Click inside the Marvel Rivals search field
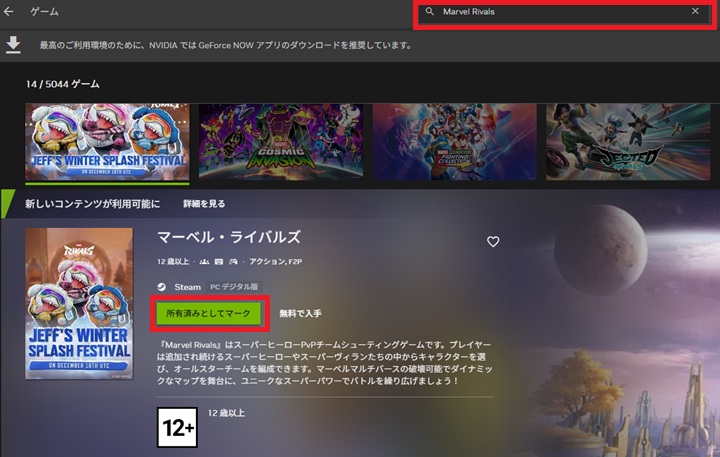The width and height of the screenshot is (720, 457). tap(560, 12)
